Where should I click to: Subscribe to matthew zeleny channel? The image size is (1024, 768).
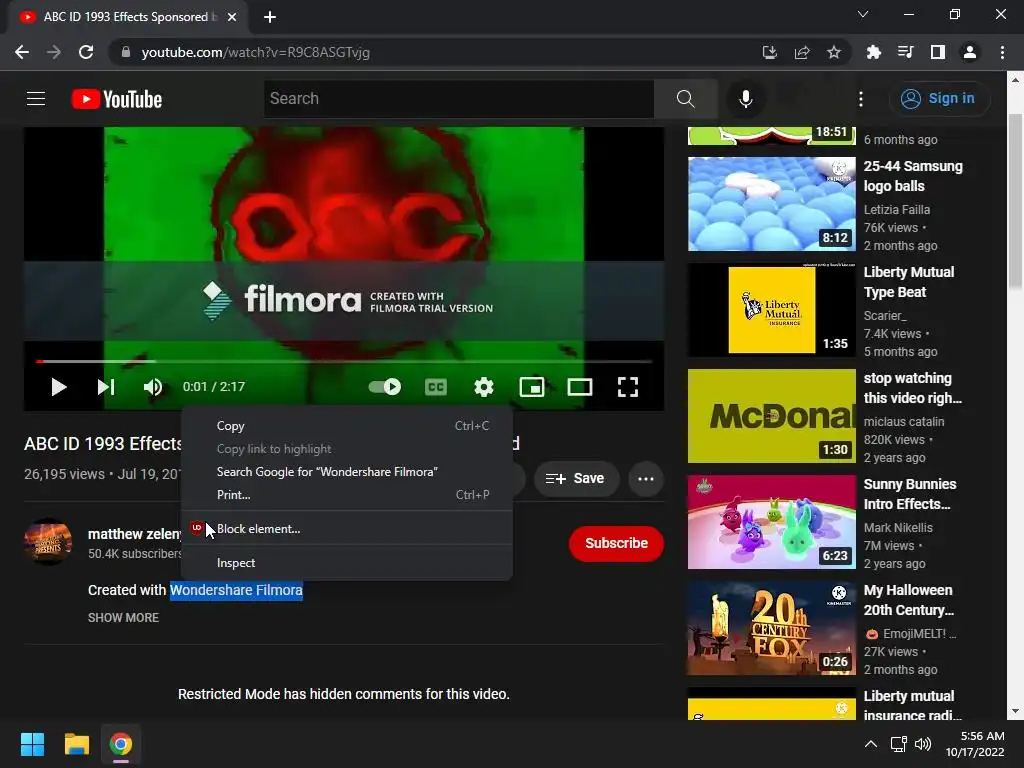[616, 543]
